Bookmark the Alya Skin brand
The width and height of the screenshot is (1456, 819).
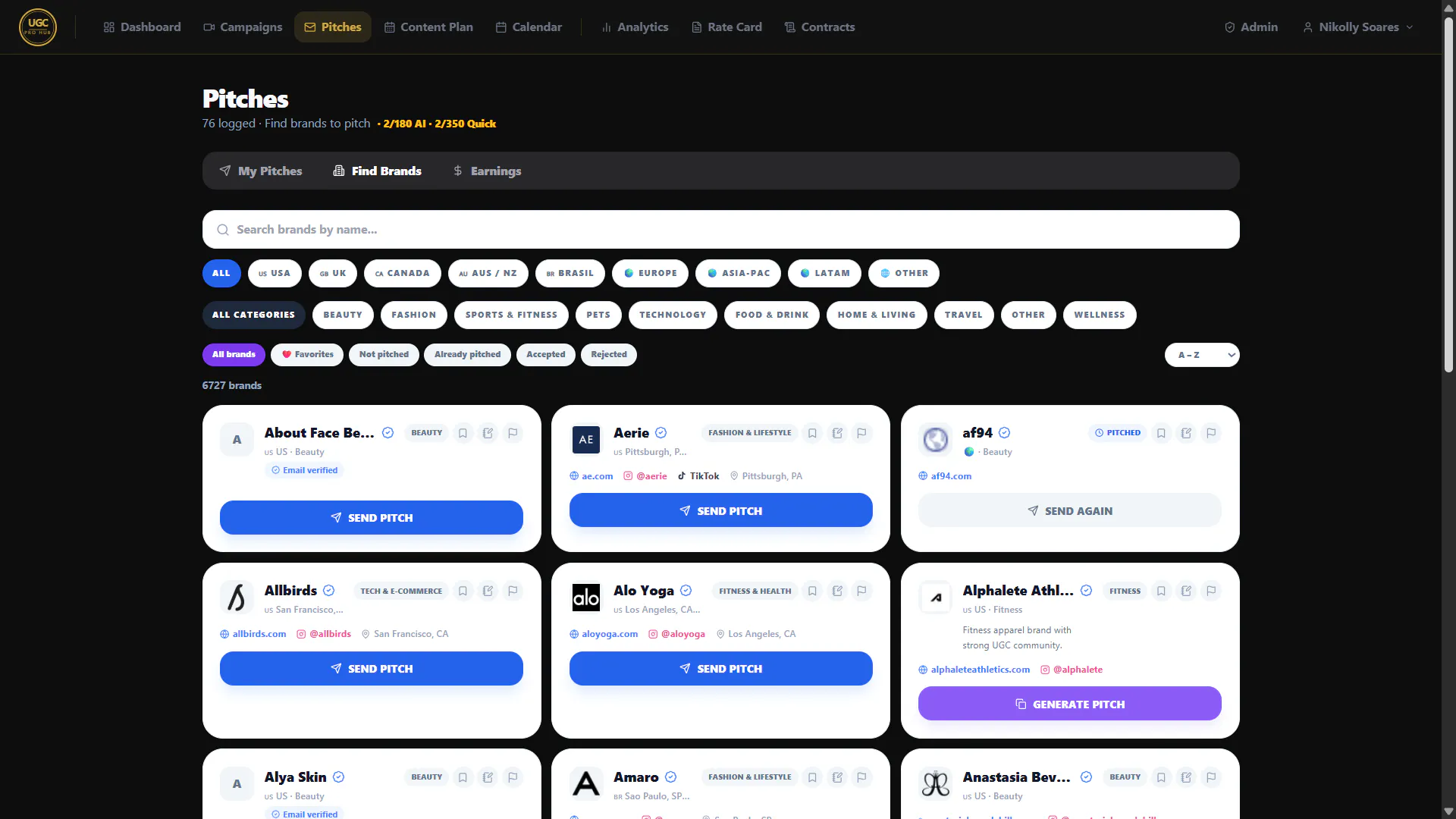[463, 777]
